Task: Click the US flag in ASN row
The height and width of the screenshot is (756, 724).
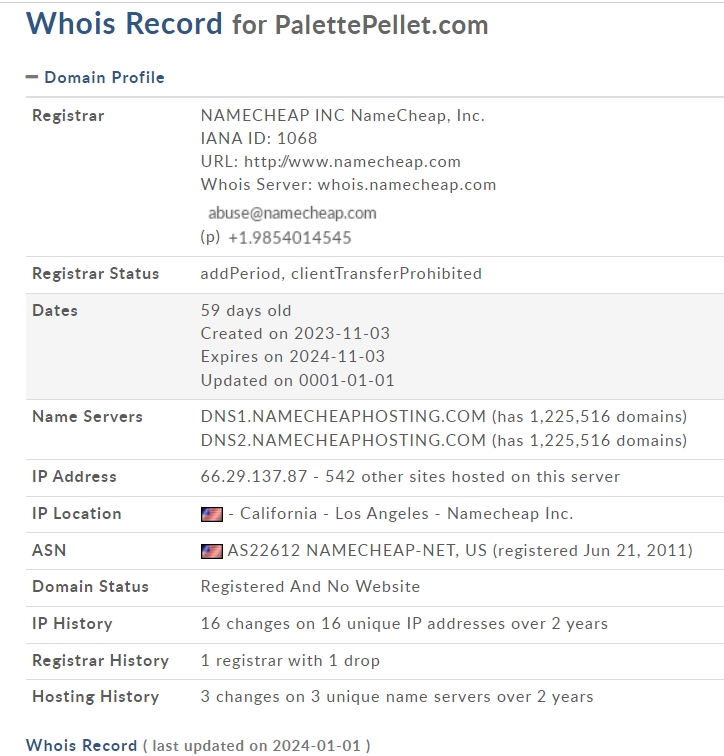Action: tap(212, 551)
